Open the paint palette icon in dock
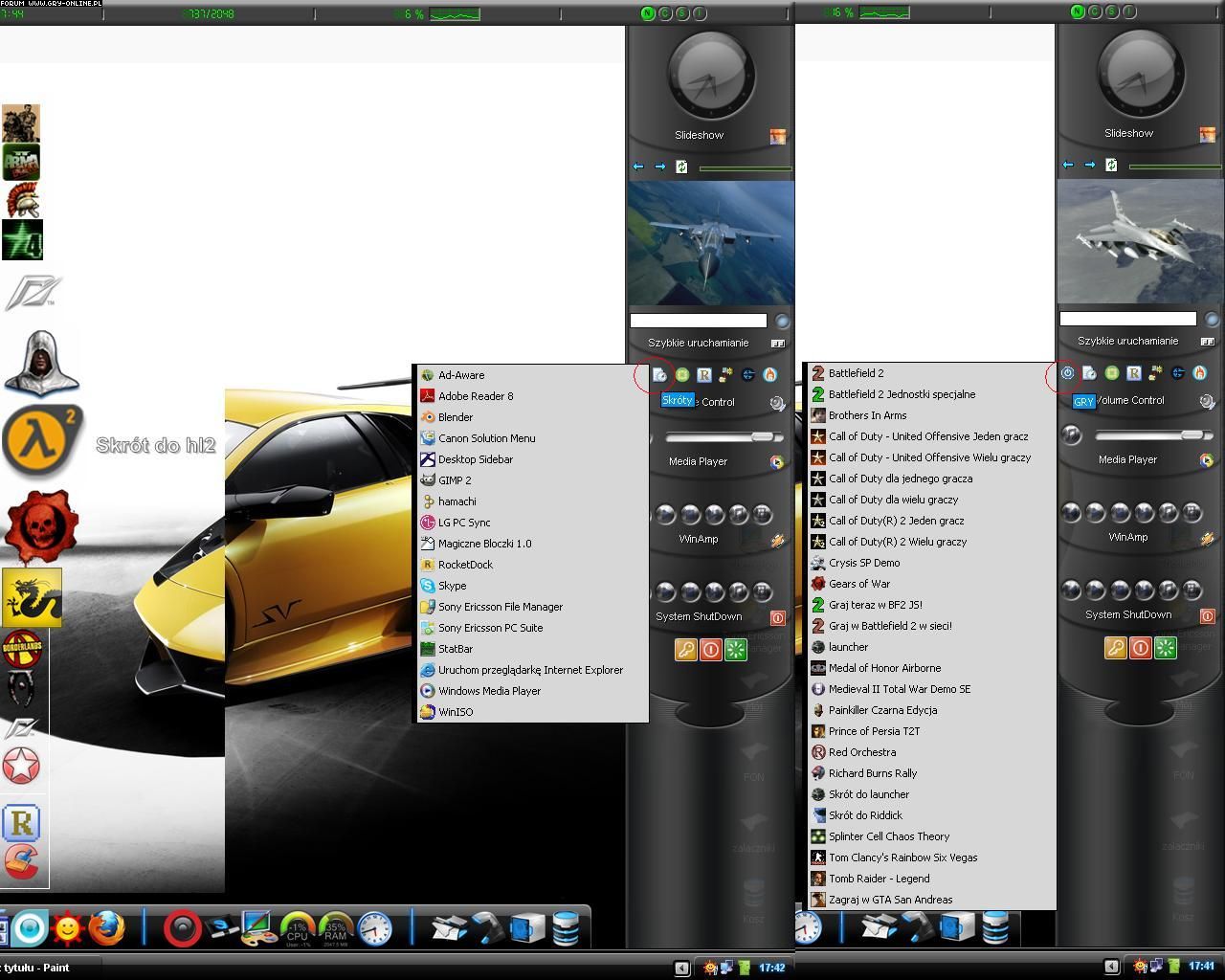Viewport: 1225px width, 980px height. tap(258, 927)
